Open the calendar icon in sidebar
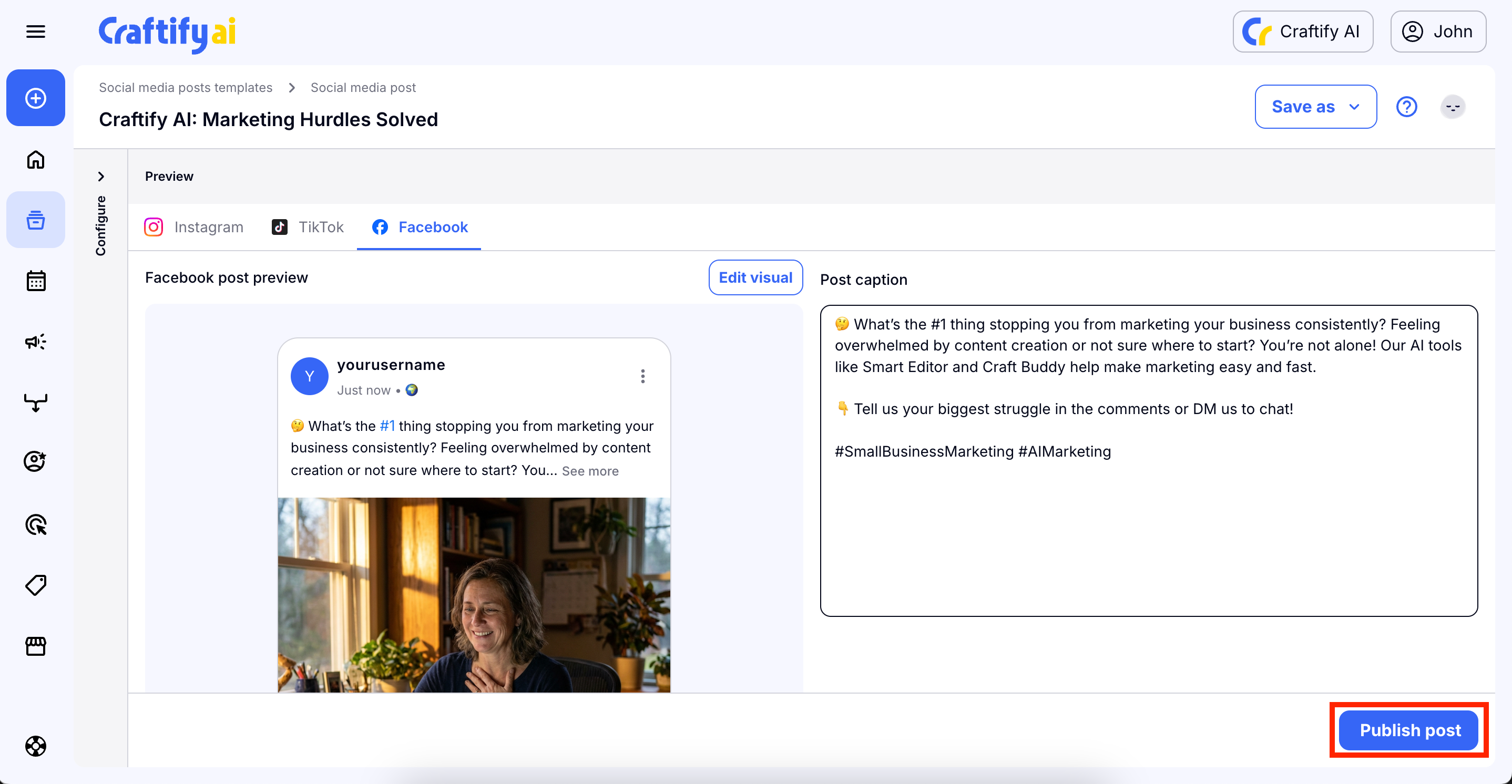Viewport: 1512px width, 784px height. (35, 281)
